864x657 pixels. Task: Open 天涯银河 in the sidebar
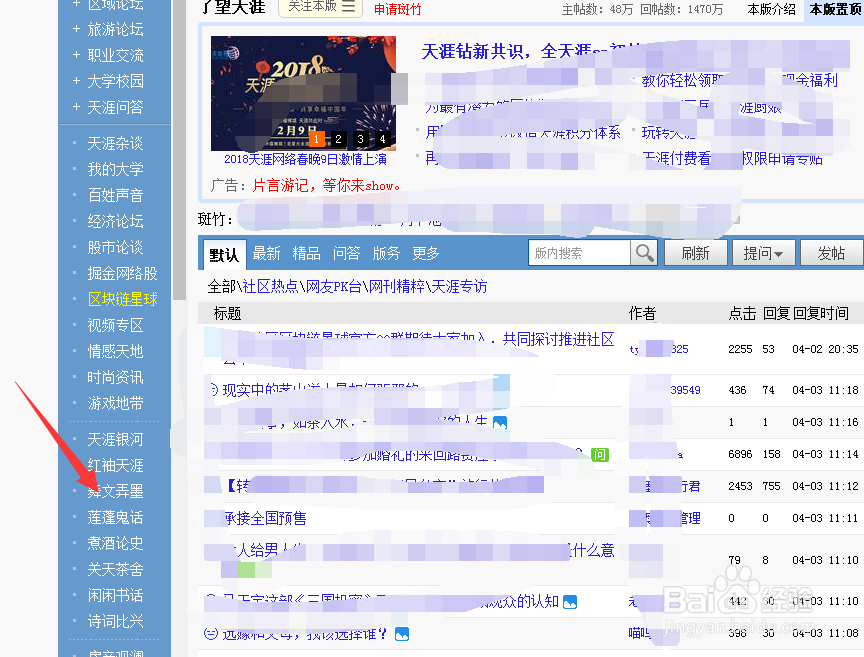click(115, 439)
